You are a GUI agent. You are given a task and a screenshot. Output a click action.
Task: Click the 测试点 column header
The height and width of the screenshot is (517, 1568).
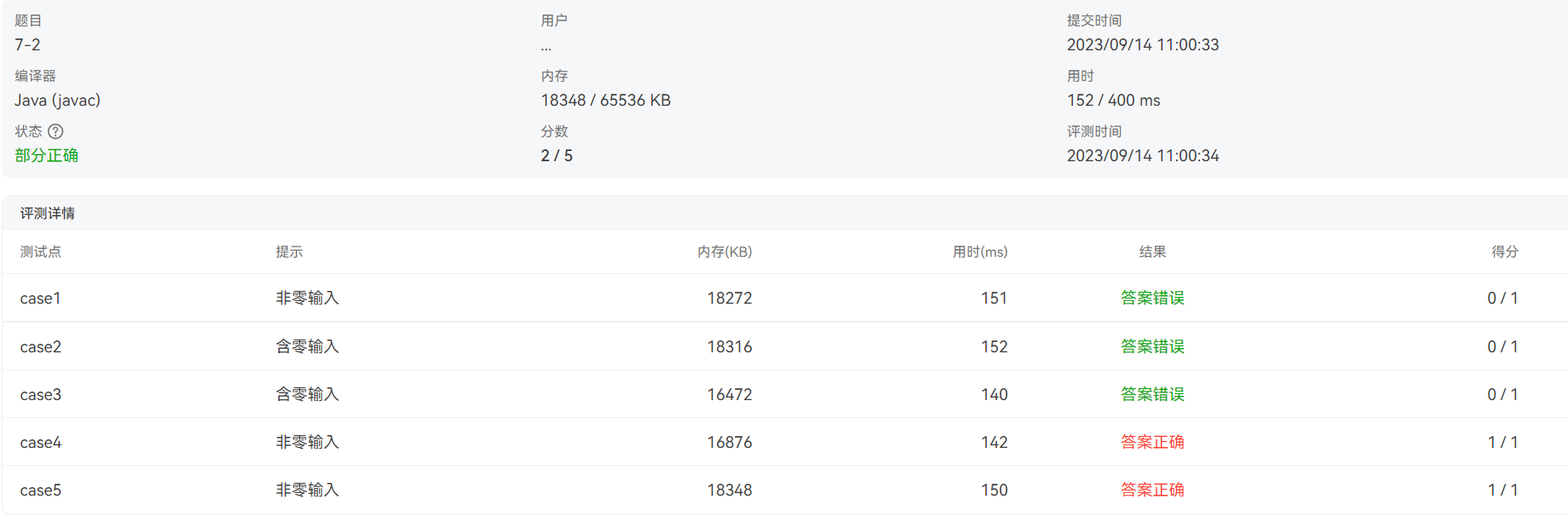40,252
